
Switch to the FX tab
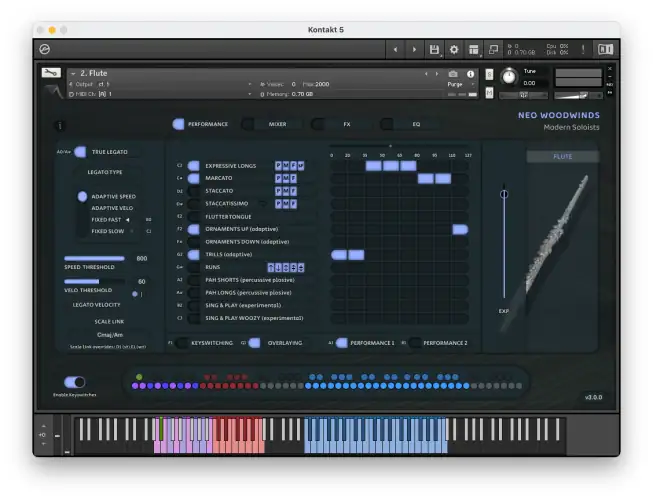[339, 124]
